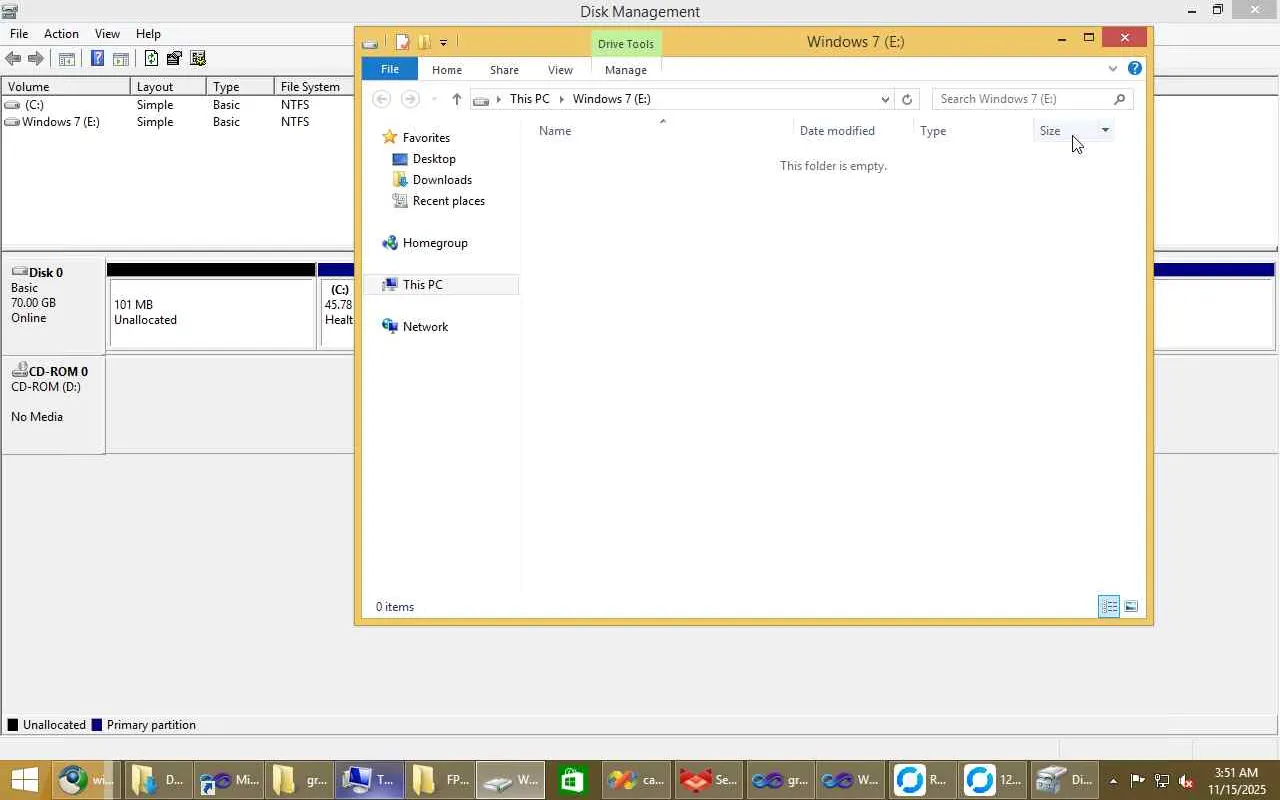Open the File menu in Disk Management
Image resolution: width=1280 pixels, height=800 pixels.
pyautogui.click(x=19, y=34)
